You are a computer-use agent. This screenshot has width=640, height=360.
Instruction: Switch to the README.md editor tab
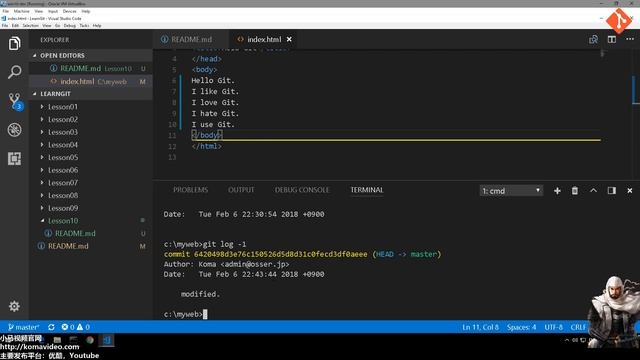(191, 39)
